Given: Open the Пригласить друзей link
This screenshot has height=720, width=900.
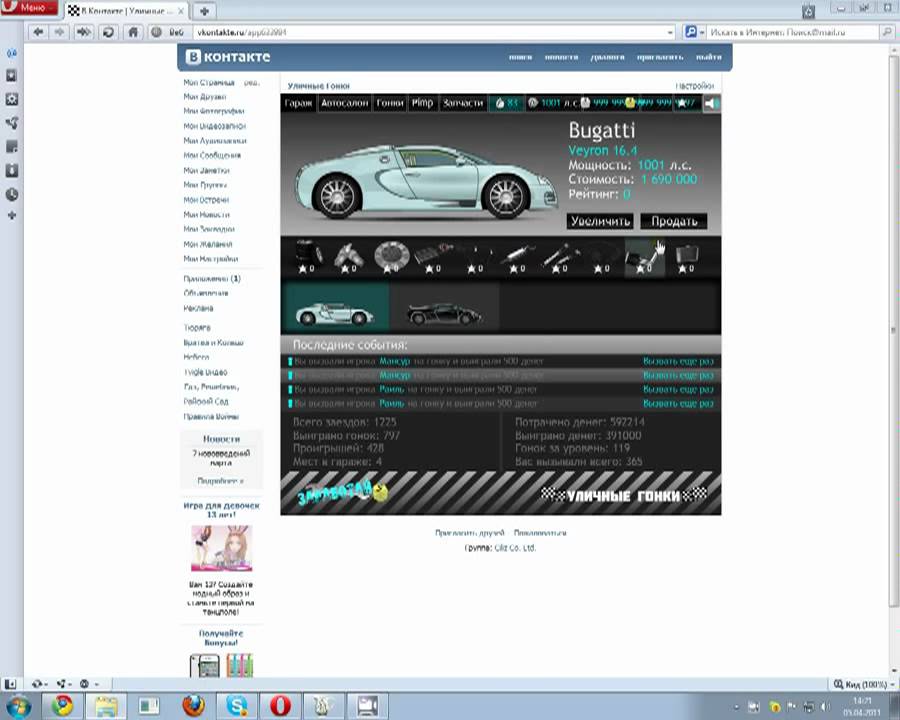Looking at the screenshot, I should [470, 533].
